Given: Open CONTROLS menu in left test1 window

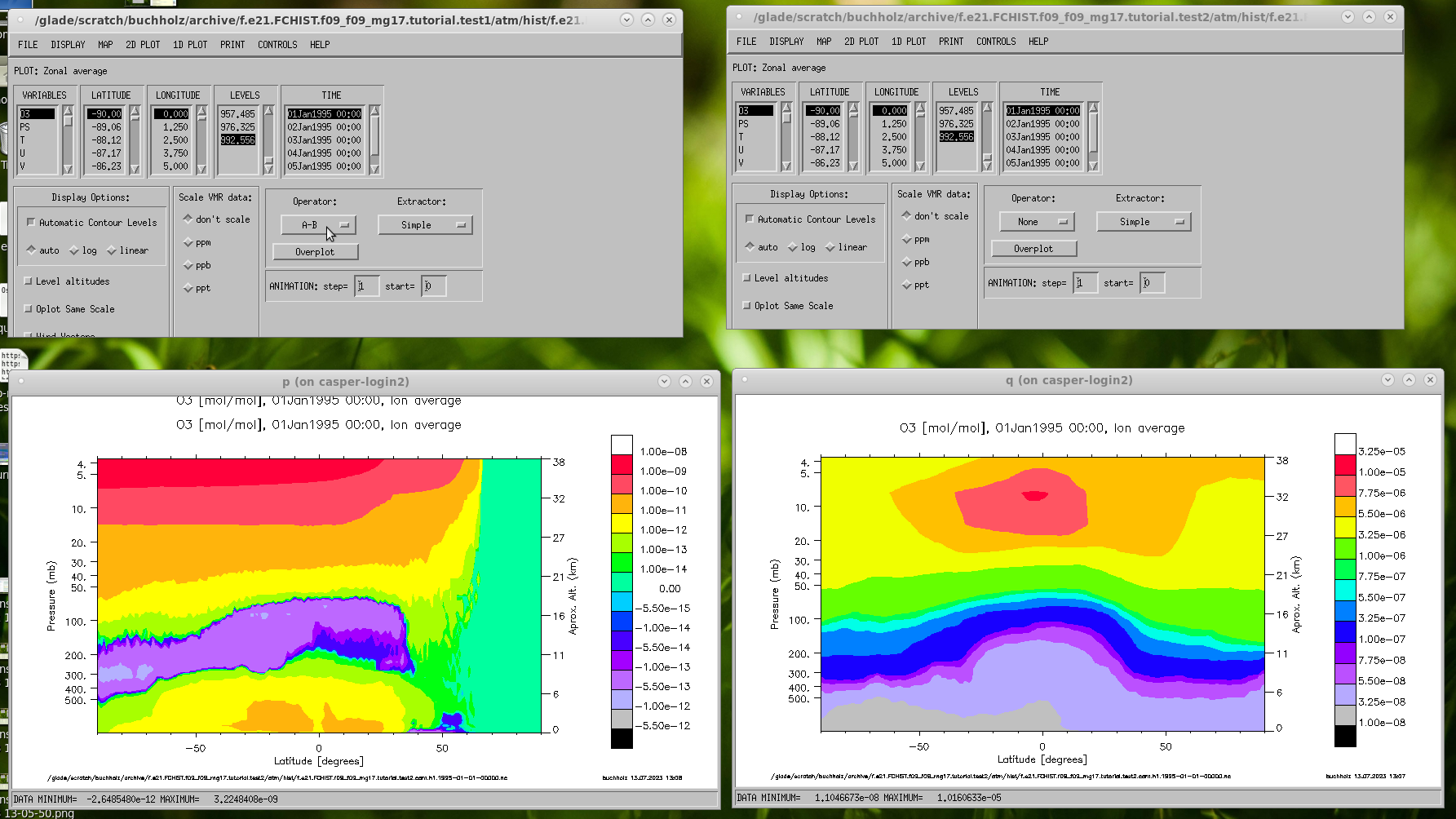Looking at the screenshot, I should (277, 45).
